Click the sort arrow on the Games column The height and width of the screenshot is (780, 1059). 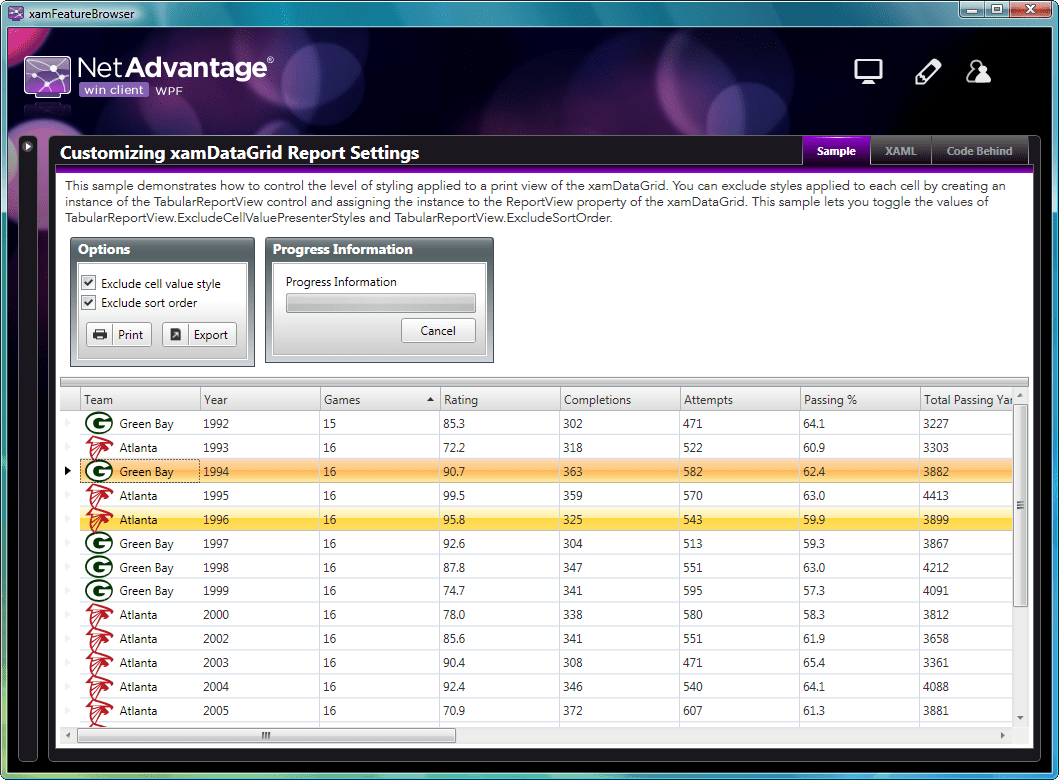(431, 397)
